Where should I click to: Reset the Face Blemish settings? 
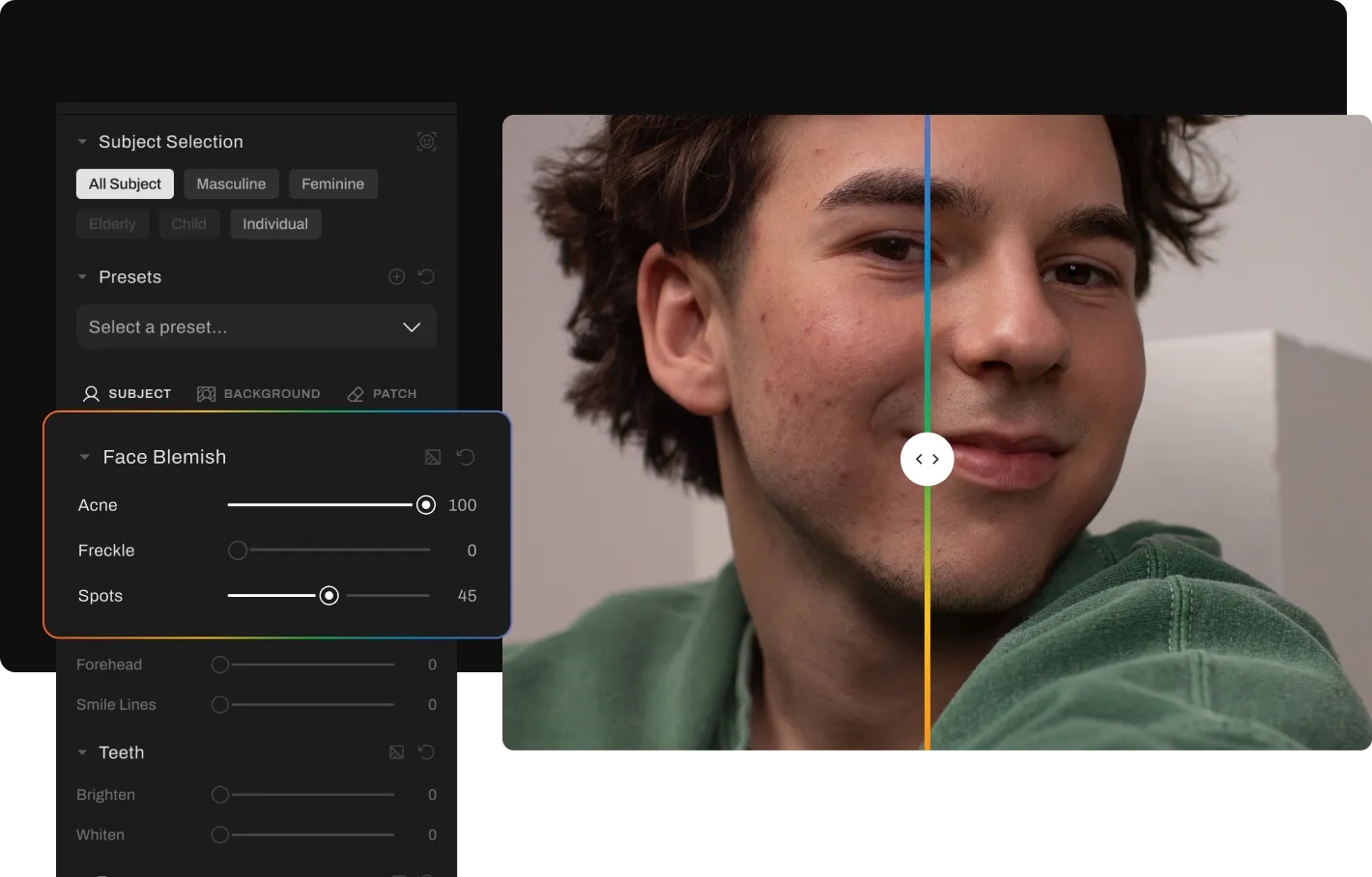pos(466,457)
